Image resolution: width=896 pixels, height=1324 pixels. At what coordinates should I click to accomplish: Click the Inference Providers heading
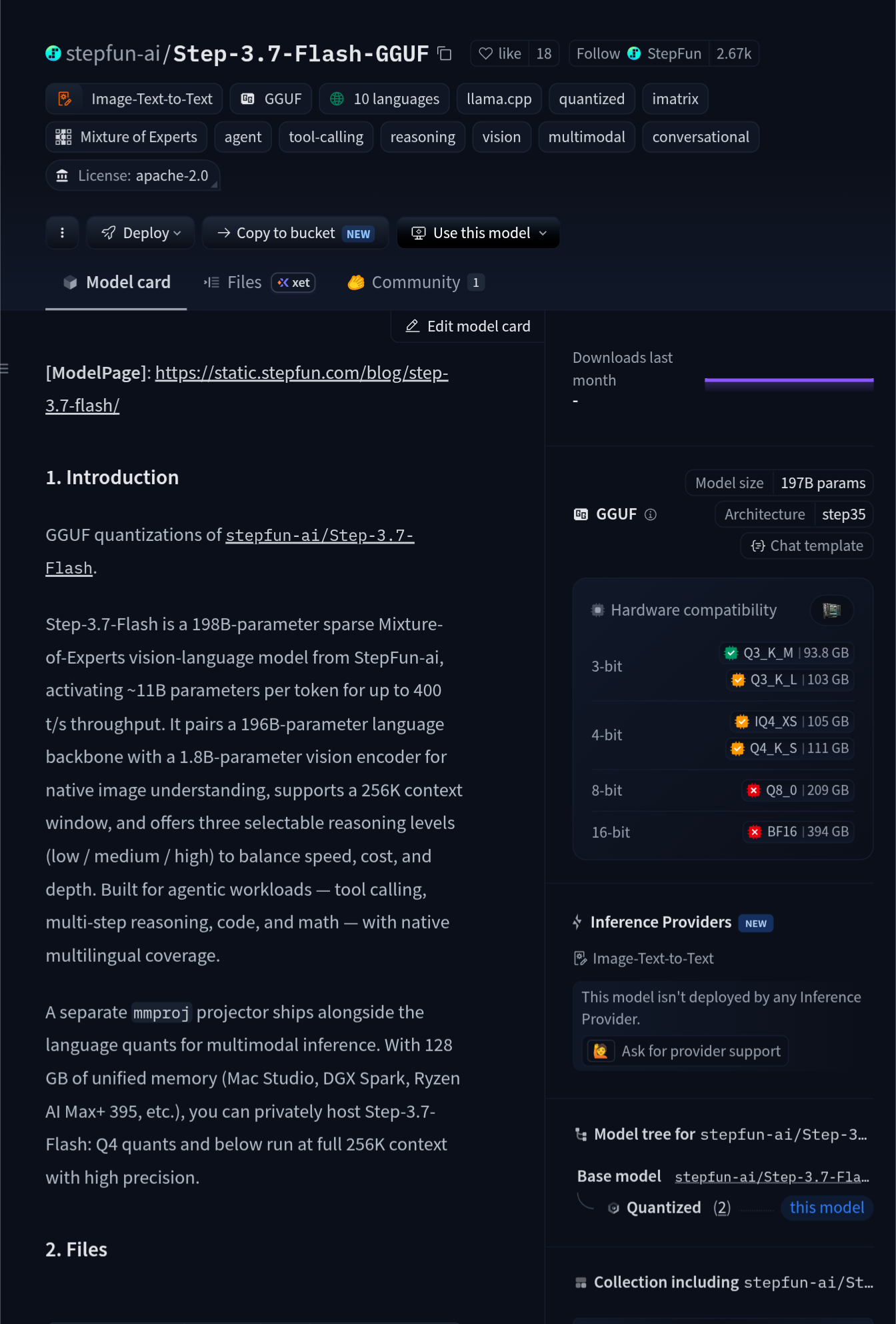point(661,922)
